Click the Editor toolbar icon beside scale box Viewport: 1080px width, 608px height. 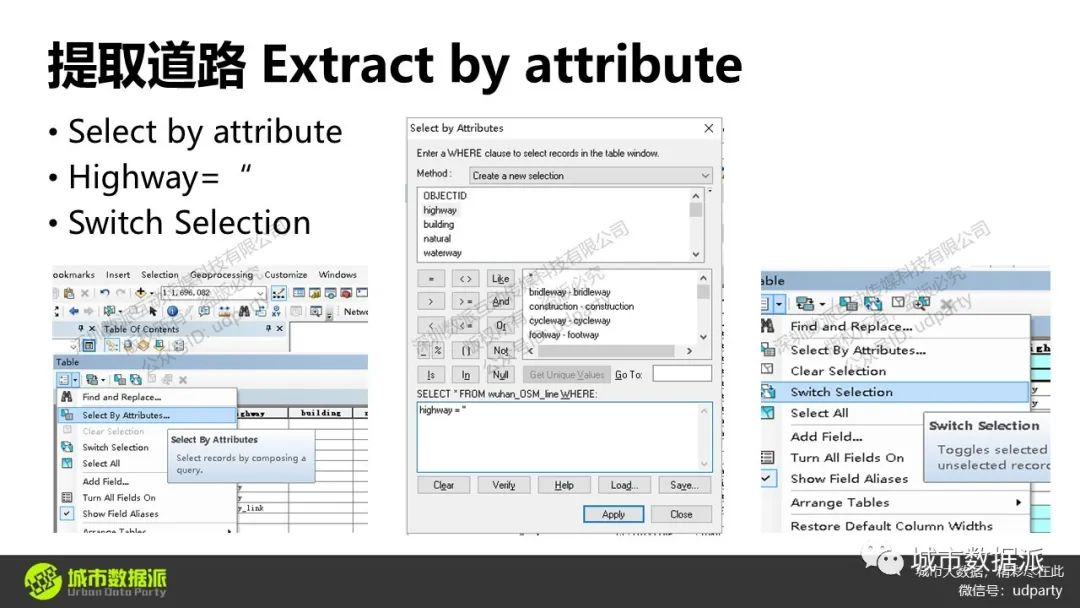(278, 293)
